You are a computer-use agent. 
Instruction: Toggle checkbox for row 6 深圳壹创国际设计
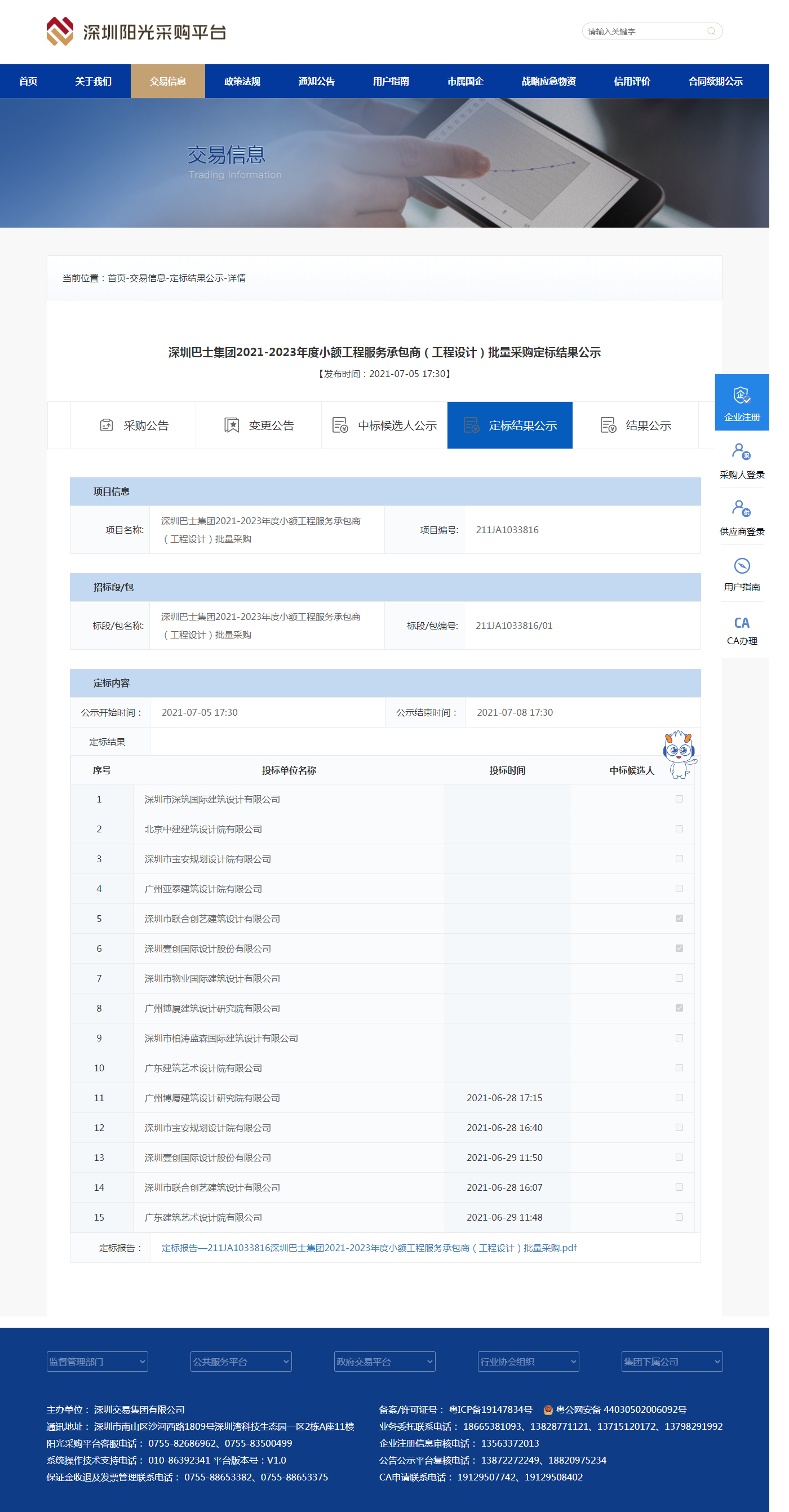[x=679, y=948]
